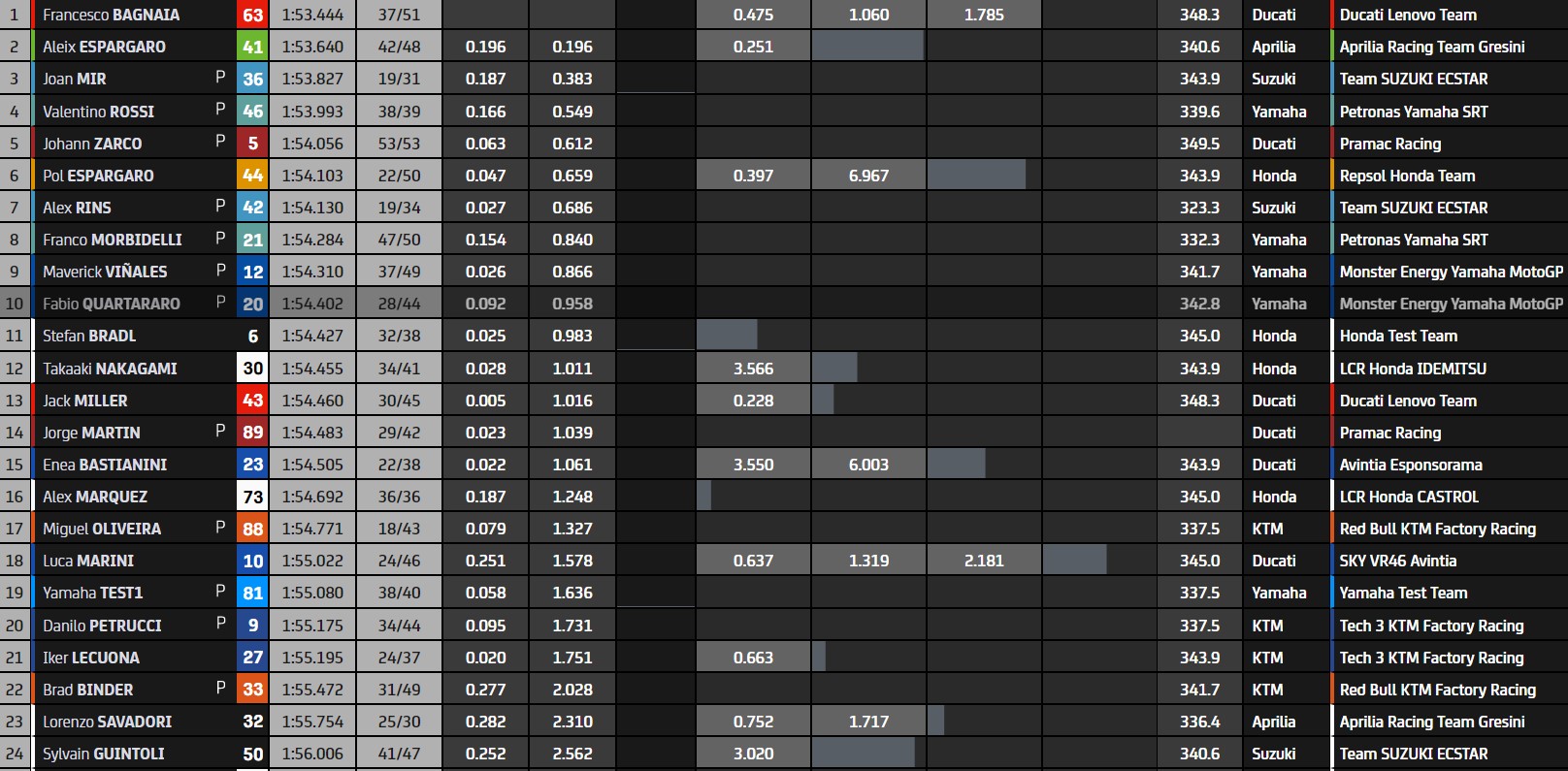
Task: Click team name Yamaha Test Team
Action: 1403,593
